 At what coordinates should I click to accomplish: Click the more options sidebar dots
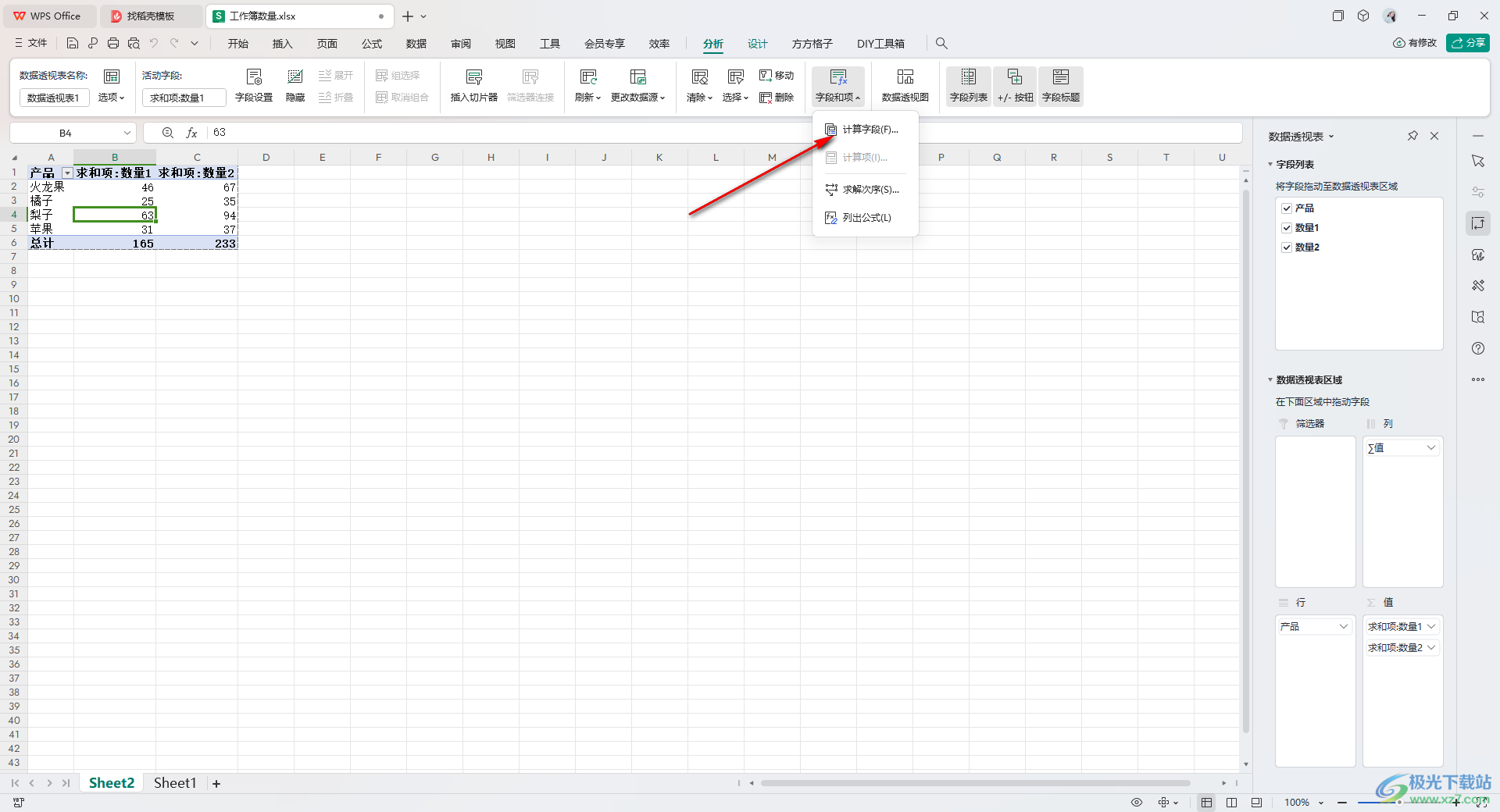(x=1478, y=379)
